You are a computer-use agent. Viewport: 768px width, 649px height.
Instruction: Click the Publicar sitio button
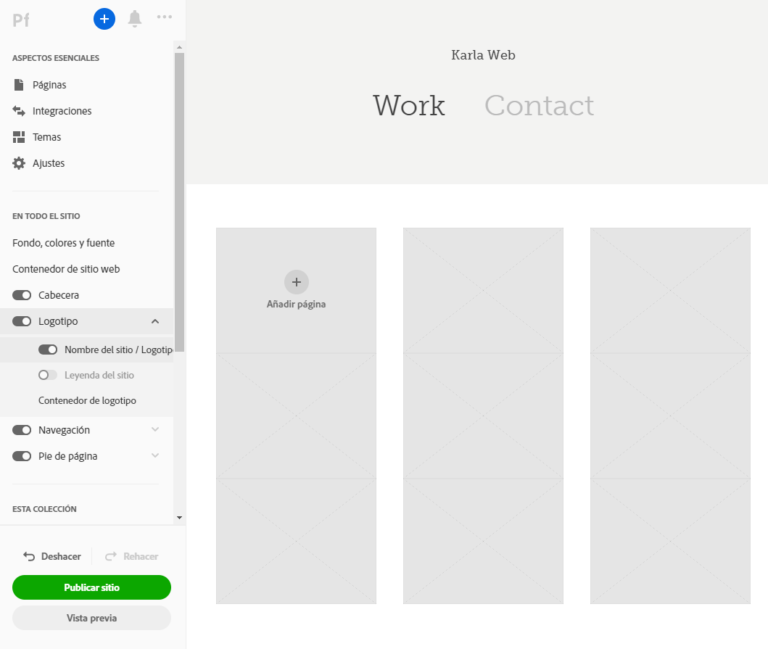tap(92, 587)
